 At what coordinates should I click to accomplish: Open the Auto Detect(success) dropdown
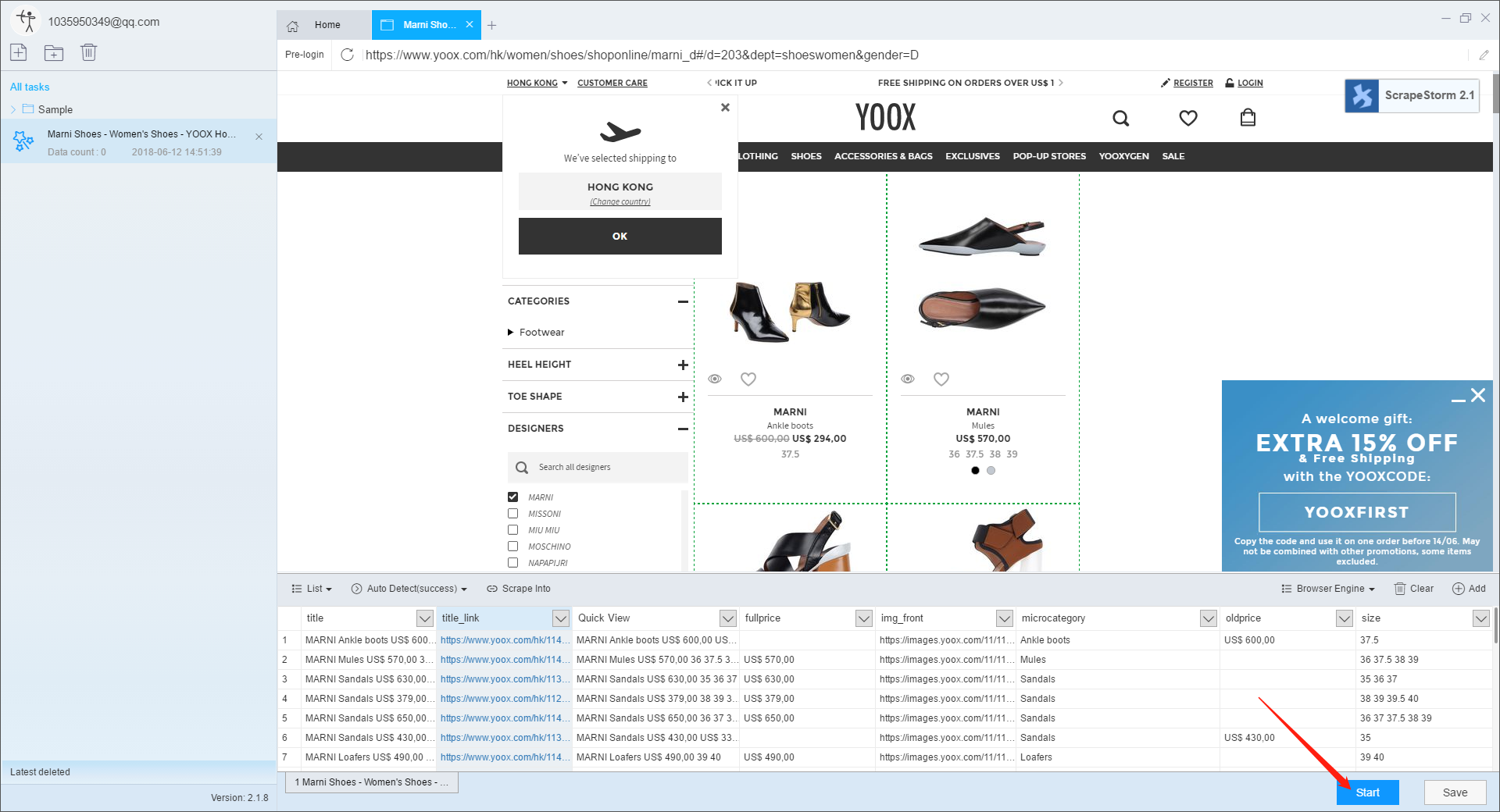coord(409,589)
